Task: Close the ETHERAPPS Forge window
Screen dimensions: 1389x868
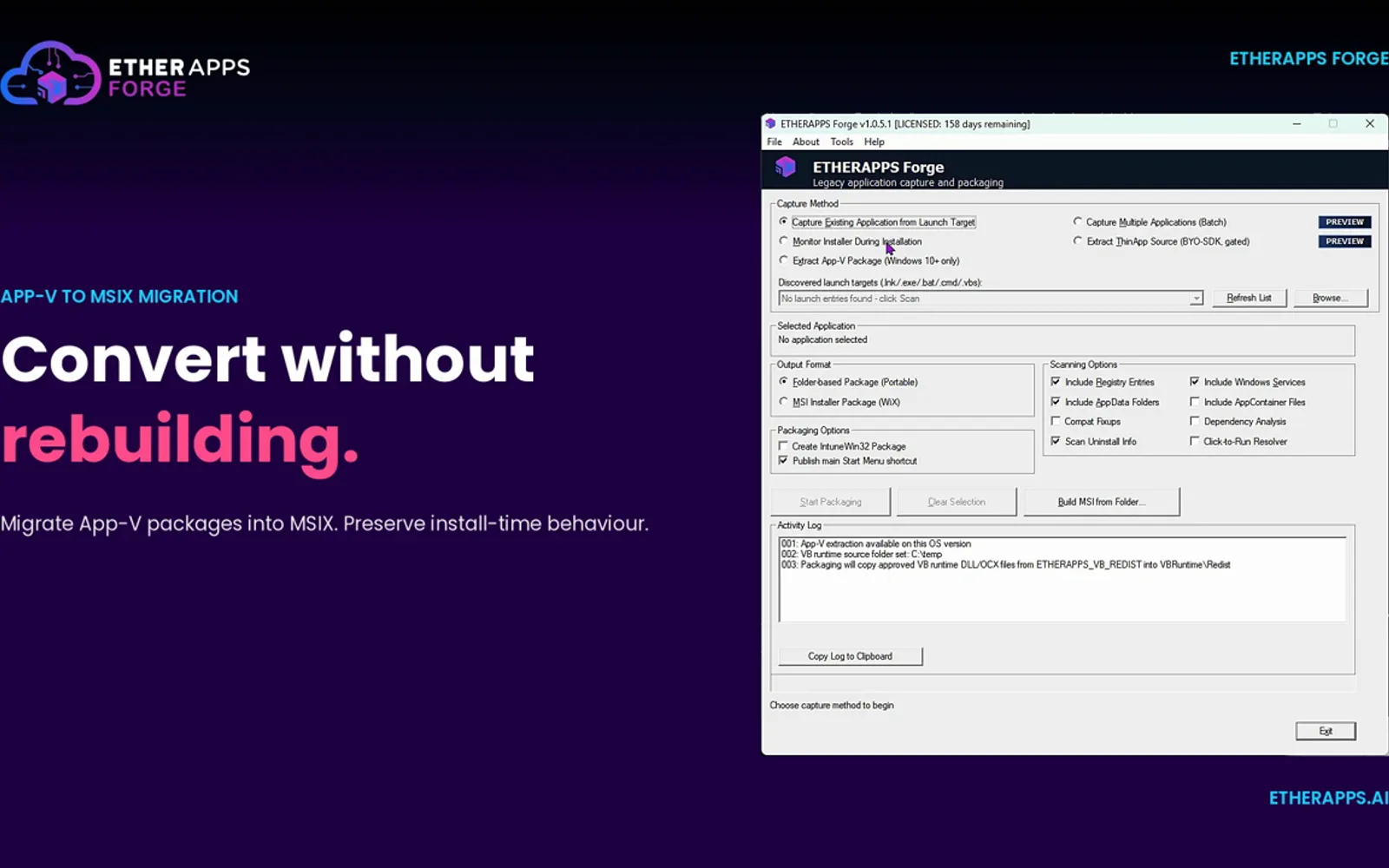Action: [x=1370, y=124]
